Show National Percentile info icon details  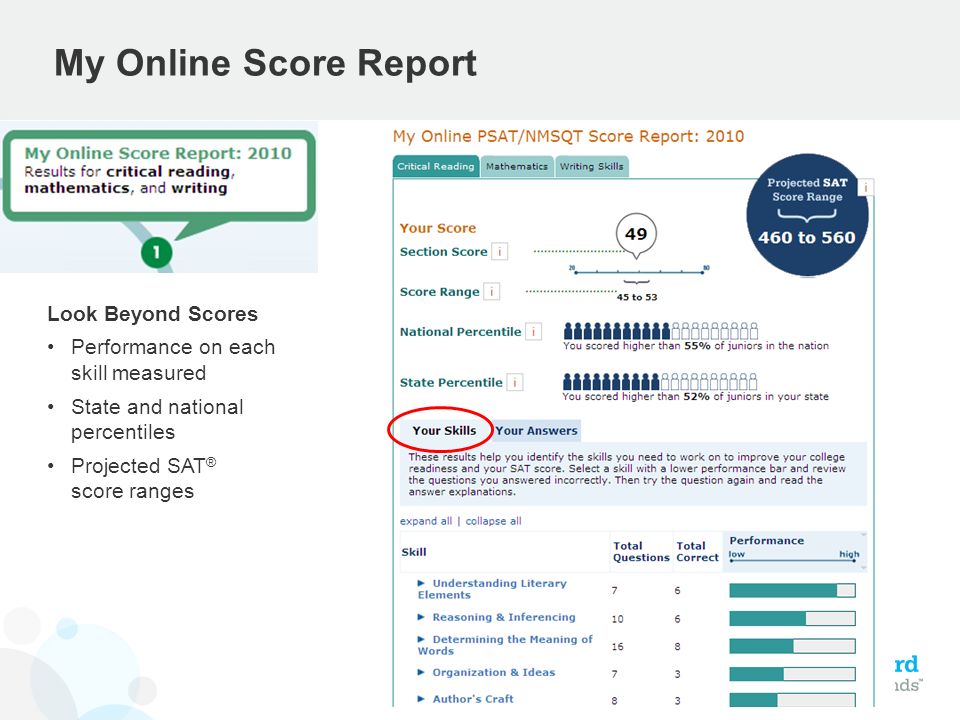(x=534, y=332)
